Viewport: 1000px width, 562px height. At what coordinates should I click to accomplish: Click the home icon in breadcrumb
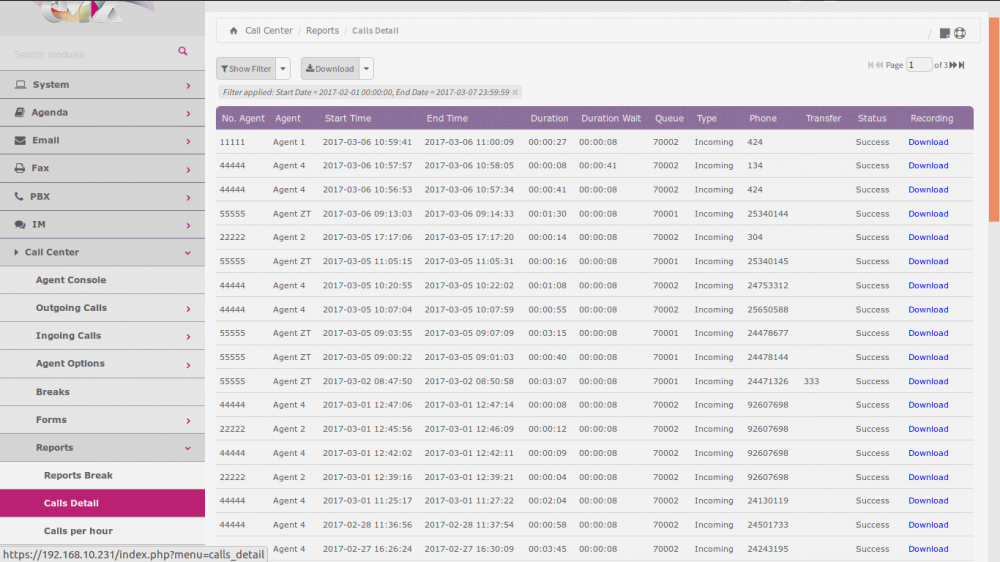coord(234,31)
